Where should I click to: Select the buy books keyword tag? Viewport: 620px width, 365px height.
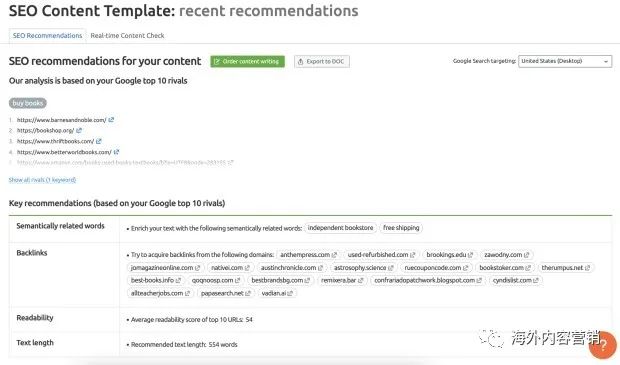click(28, 103)
